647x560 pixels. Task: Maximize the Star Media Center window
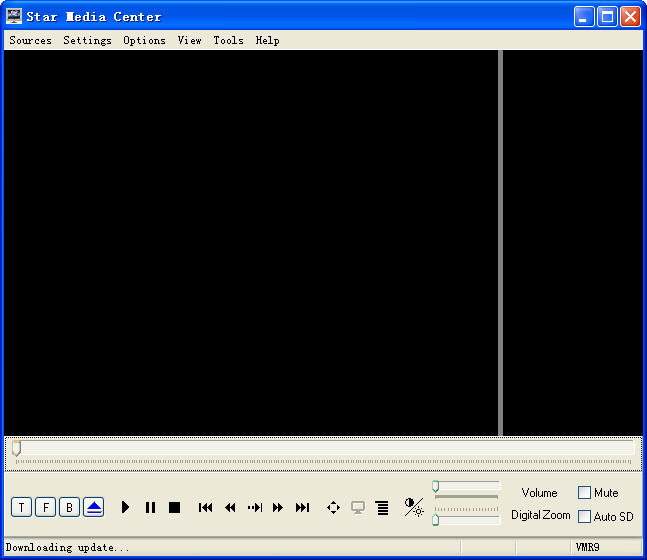[x=607, y=17]
